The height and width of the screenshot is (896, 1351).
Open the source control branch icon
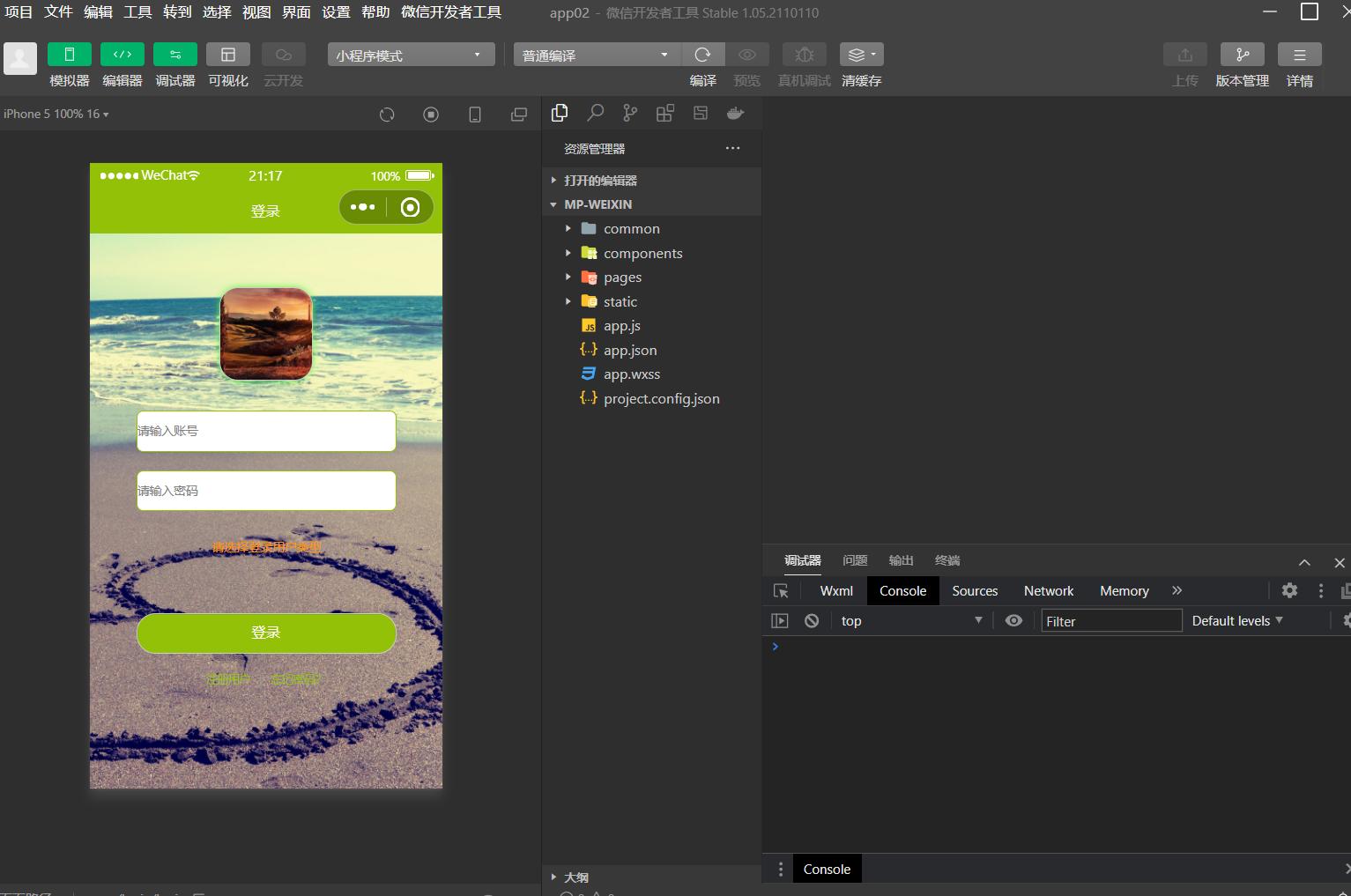click(629, 113)
